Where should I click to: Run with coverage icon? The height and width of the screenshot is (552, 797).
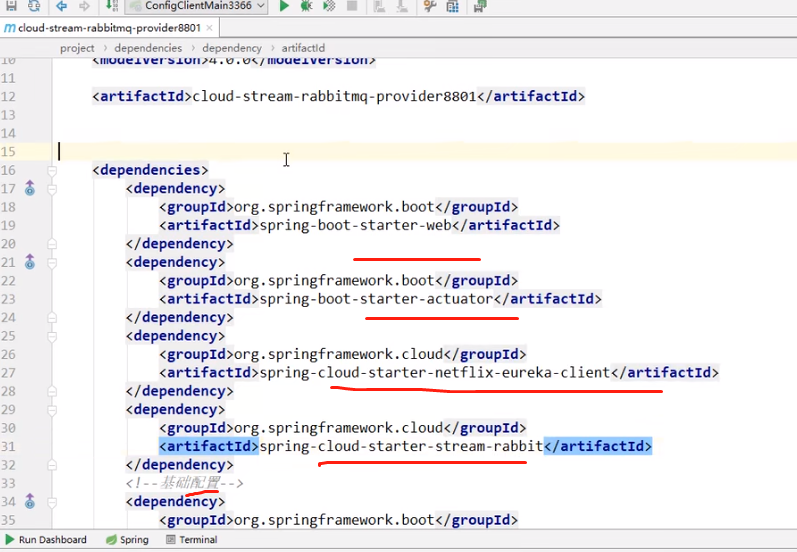[x=329, y=6]
